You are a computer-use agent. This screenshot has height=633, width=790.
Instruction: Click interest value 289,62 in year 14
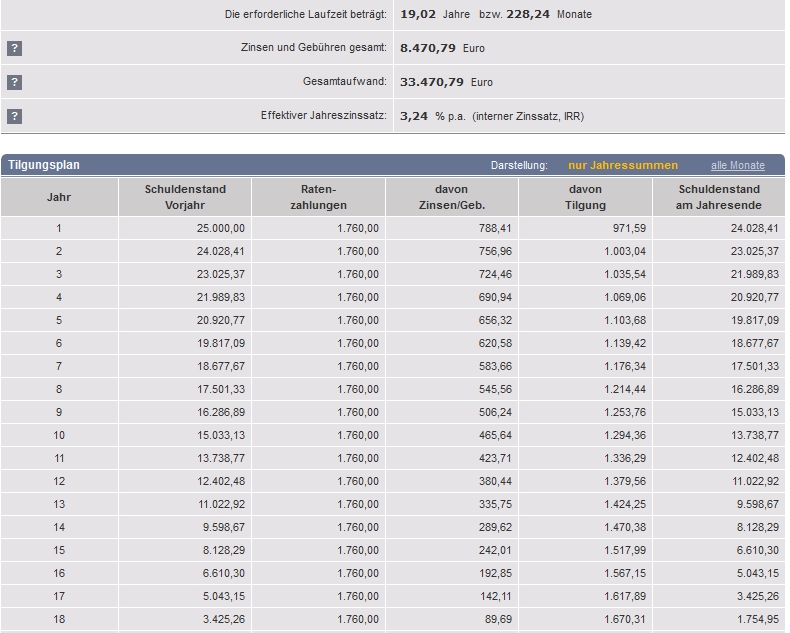coord(495,527)
